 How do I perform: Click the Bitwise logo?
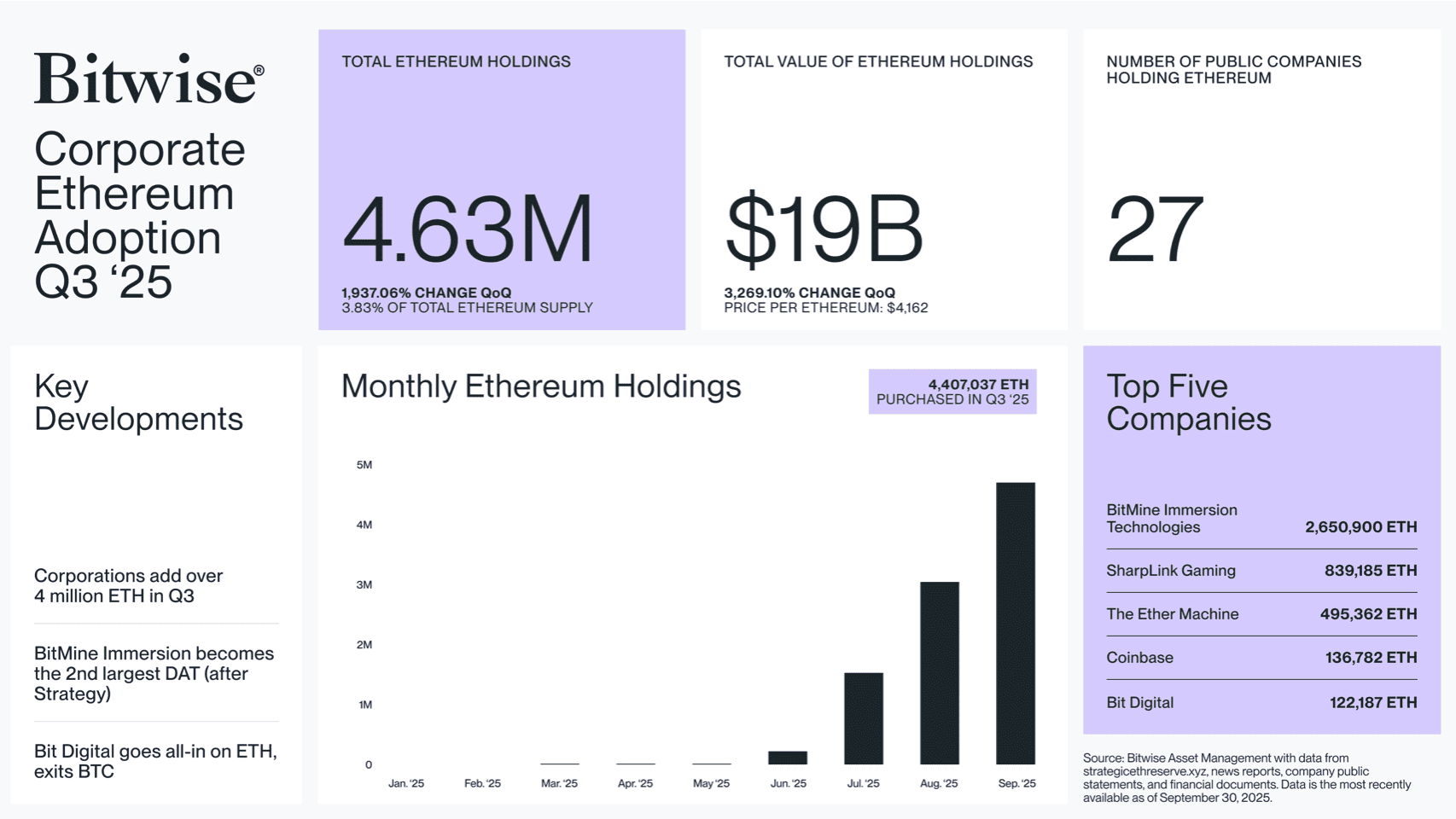(x=149, y=79)
